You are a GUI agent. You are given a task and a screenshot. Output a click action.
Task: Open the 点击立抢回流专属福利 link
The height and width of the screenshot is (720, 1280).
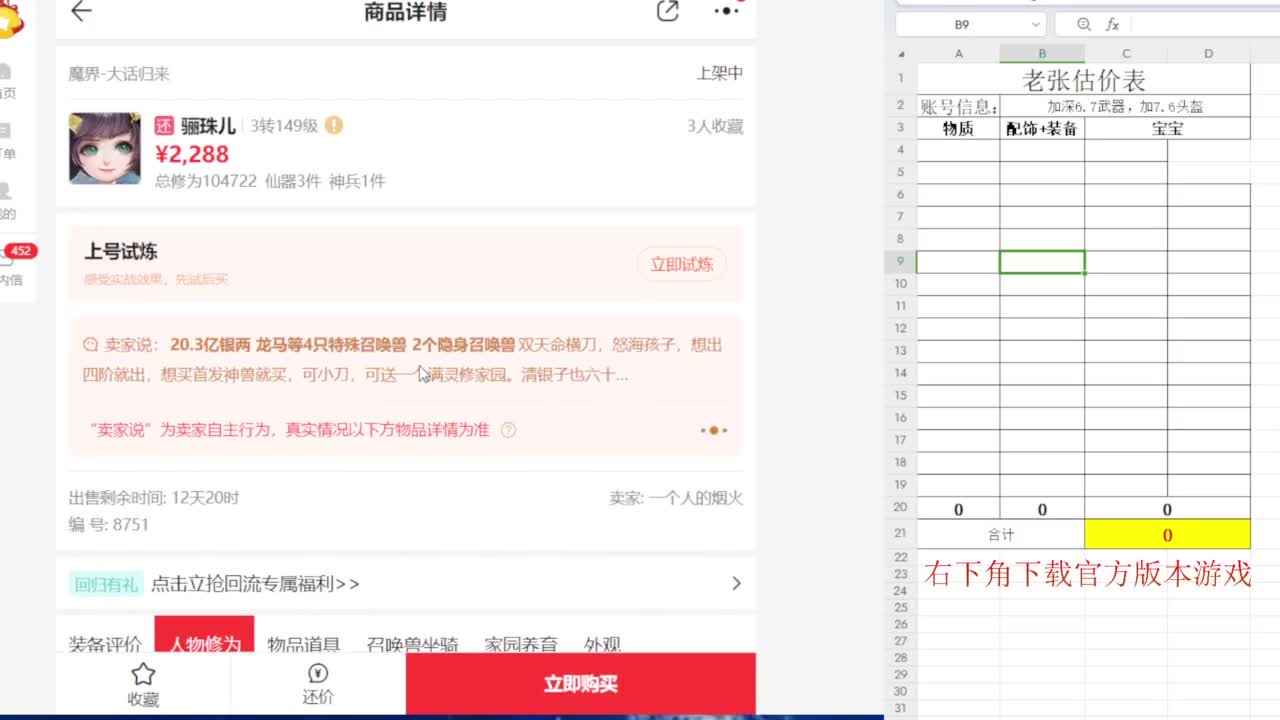[x=255, y=584]
